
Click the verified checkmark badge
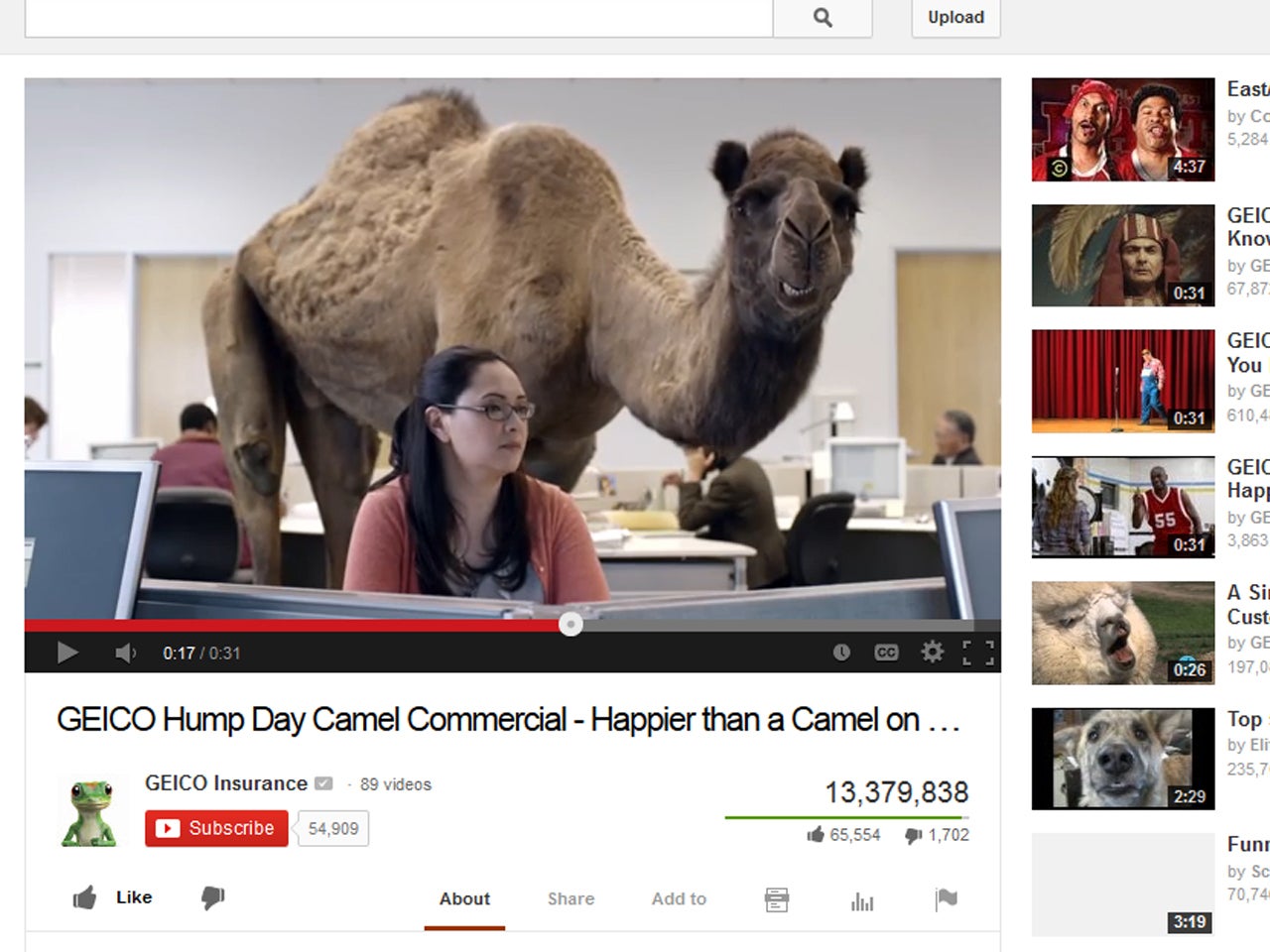click(x=323, y=783)
